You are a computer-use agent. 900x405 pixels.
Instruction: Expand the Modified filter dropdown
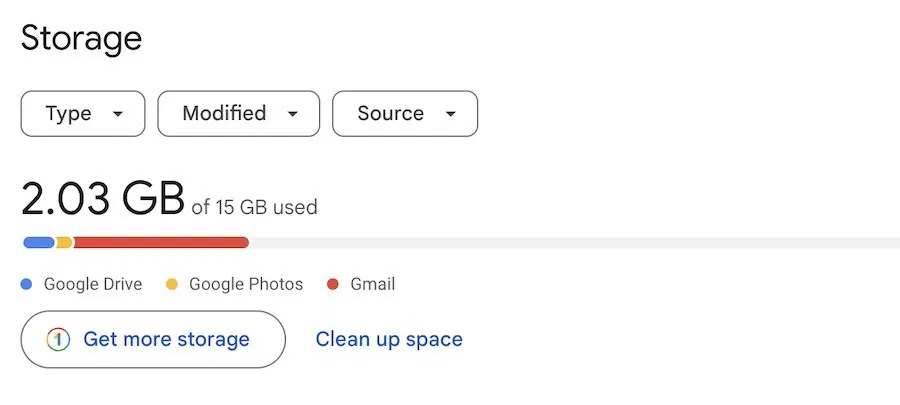coord(238,114)
